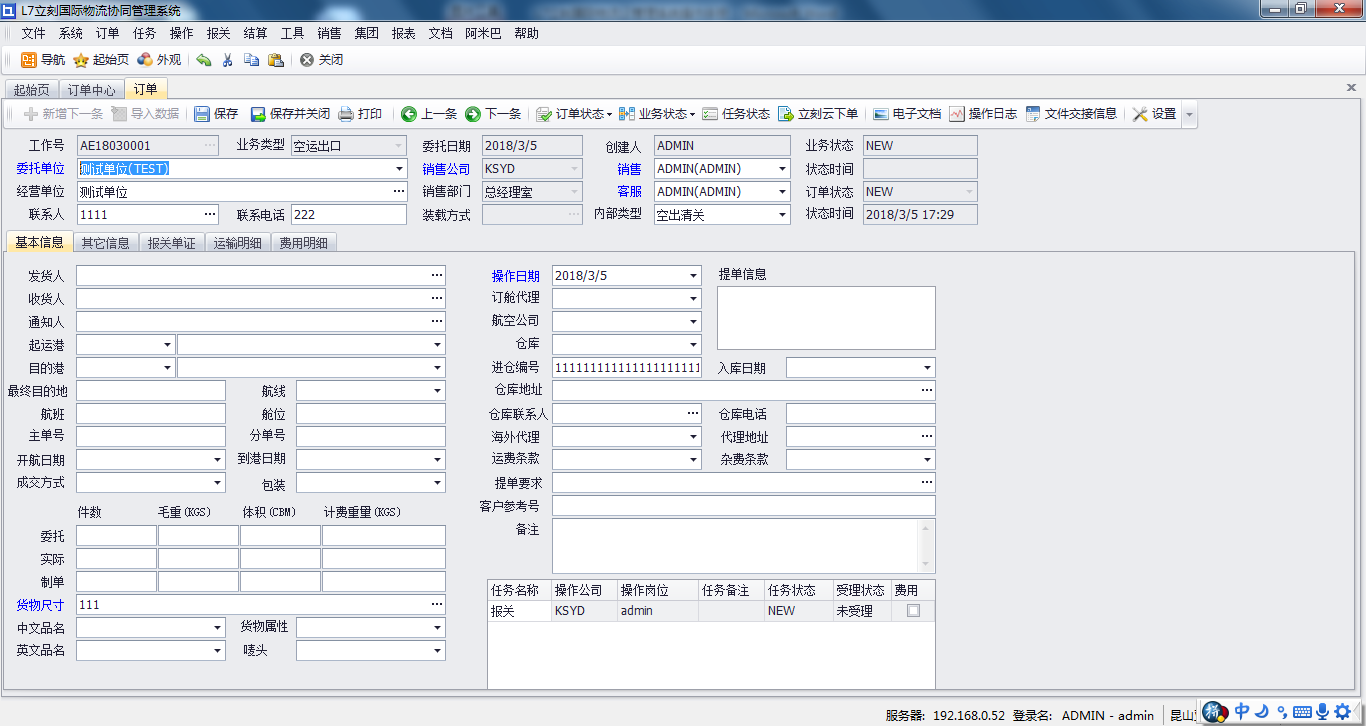
Task: Click the 文件交接信息 button
Action: [1071, 114]
